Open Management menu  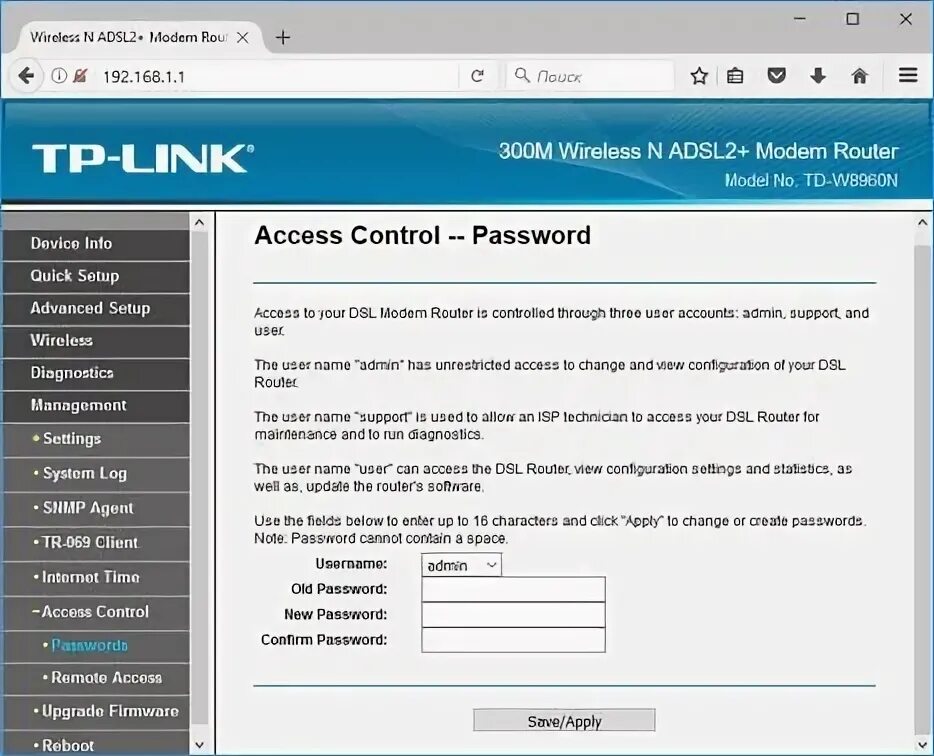96,406
